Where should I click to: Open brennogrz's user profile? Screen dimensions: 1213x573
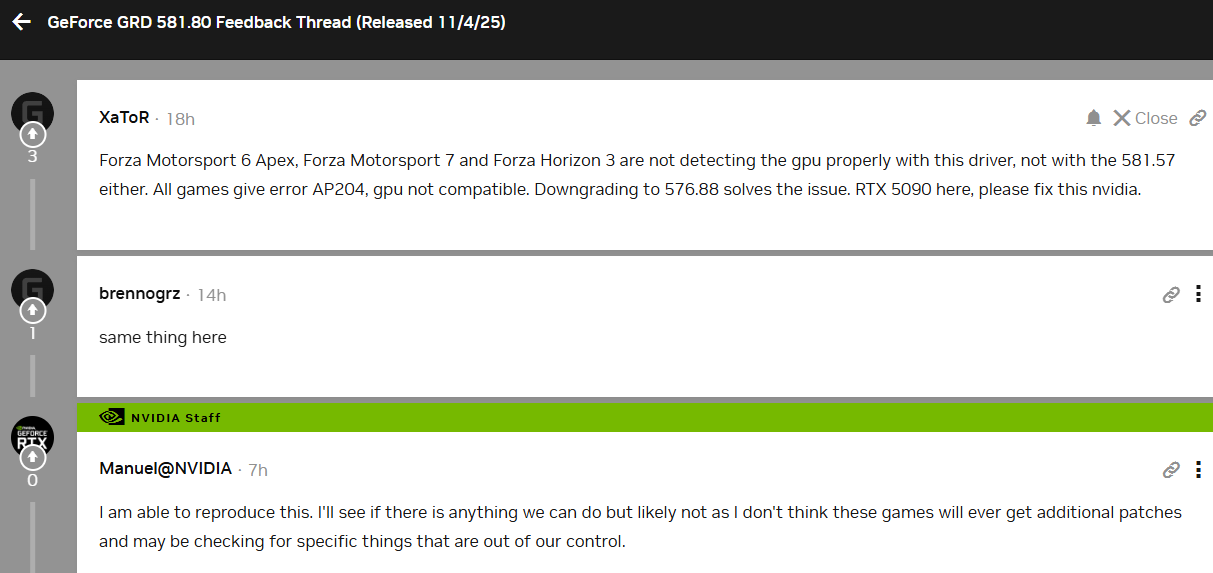point(139,294)
